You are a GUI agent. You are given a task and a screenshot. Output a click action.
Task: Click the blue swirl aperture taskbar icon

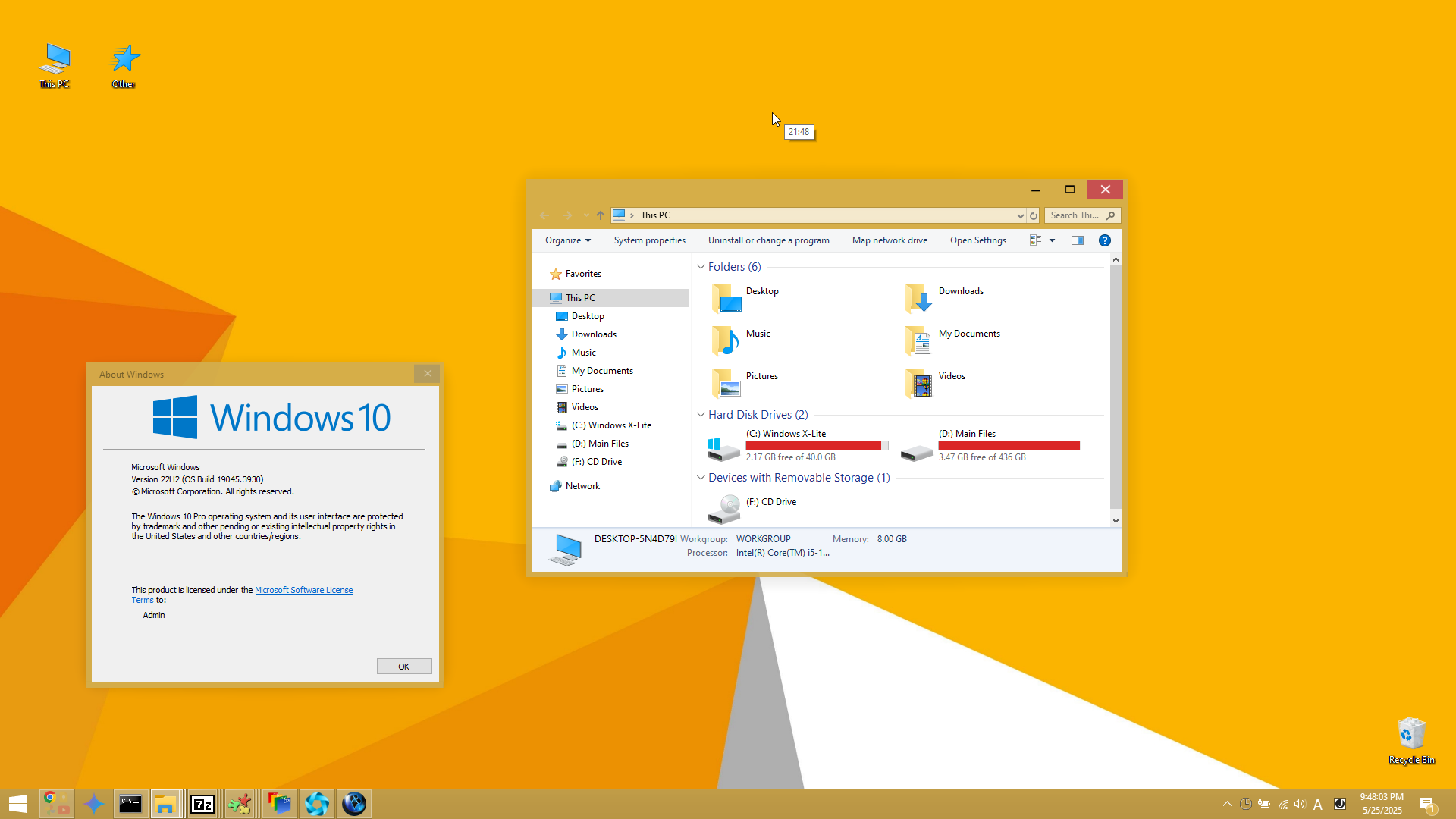317,804
